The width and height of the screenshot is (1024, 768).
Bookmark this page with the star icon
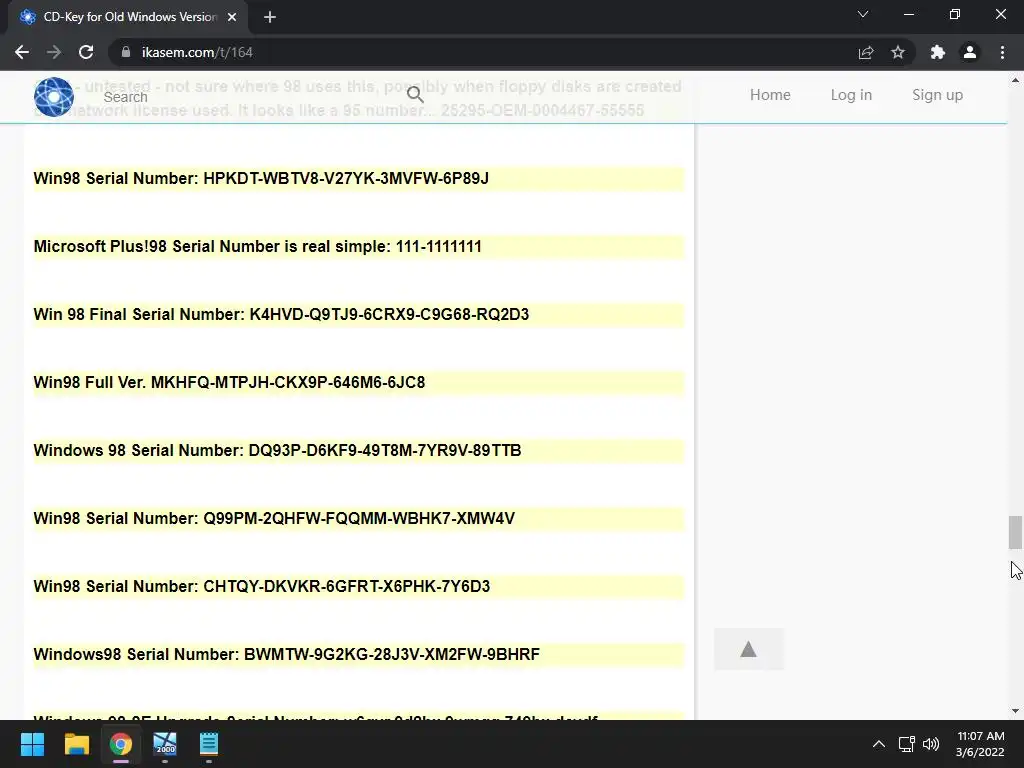pyautogui.click(x=898, y=52)
